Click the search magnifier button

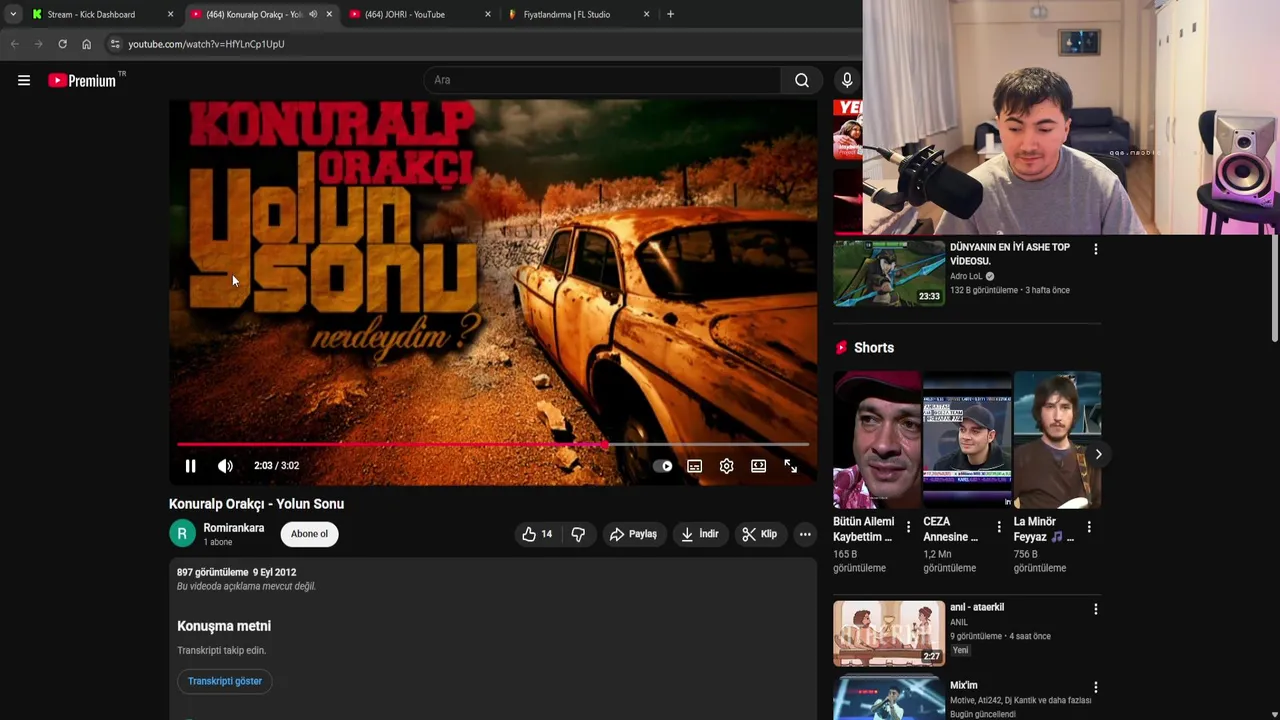pos(802,80)
